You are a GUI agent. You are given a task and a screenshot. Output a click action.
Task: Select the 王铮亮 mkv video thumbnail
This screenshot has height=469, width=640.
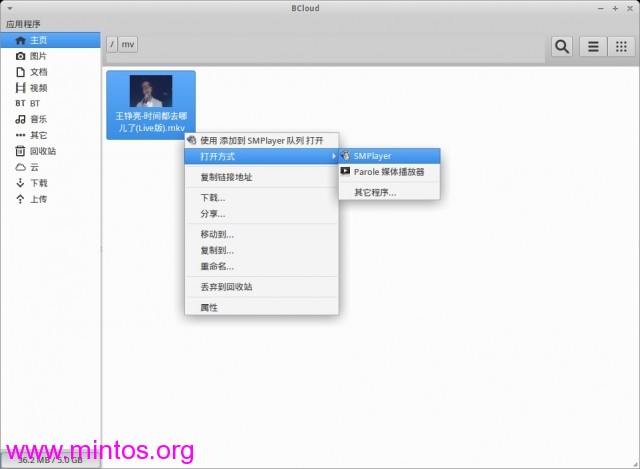[x=151, y=105]
